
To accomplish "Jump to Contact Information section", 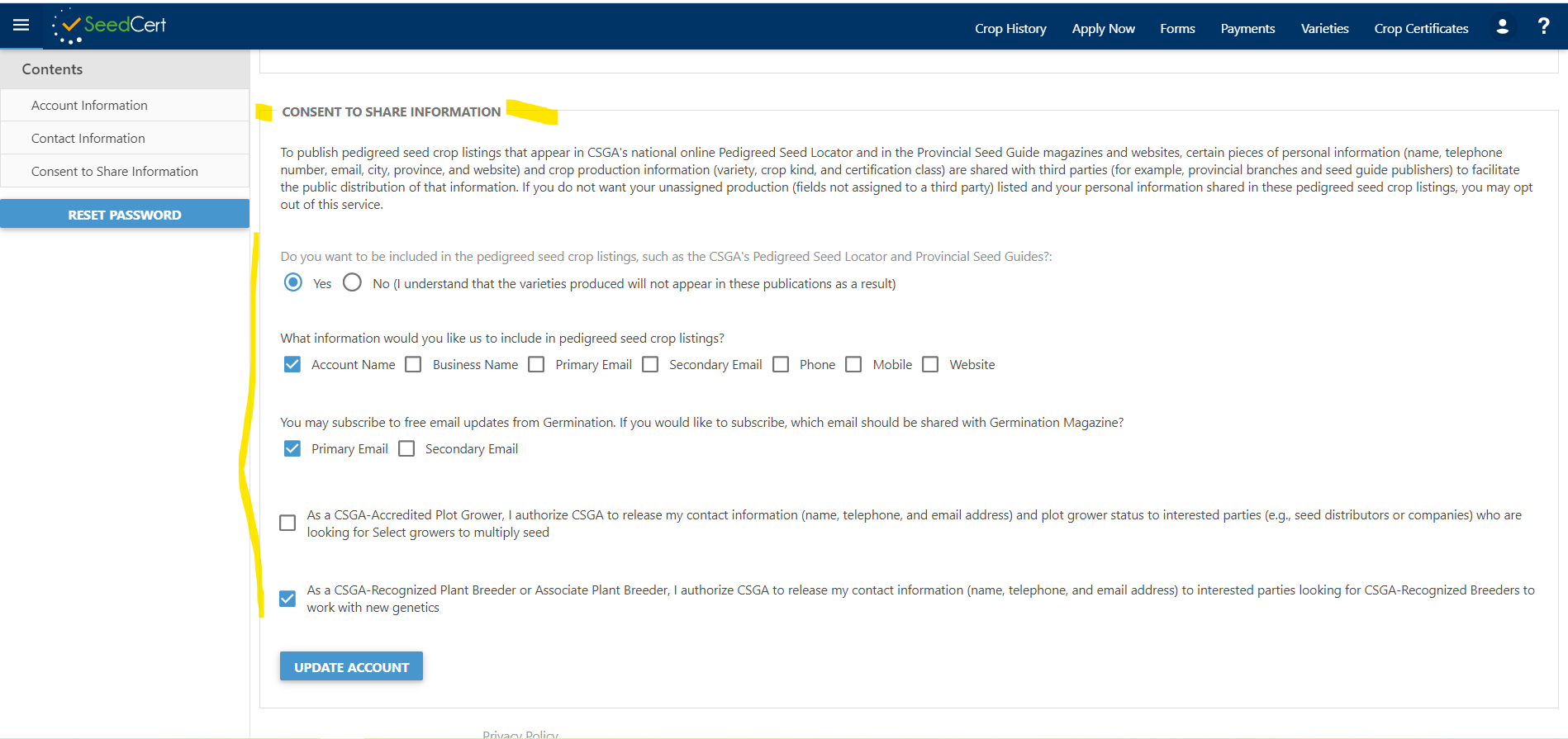I will pyautogui.click(x=125, y=138).
